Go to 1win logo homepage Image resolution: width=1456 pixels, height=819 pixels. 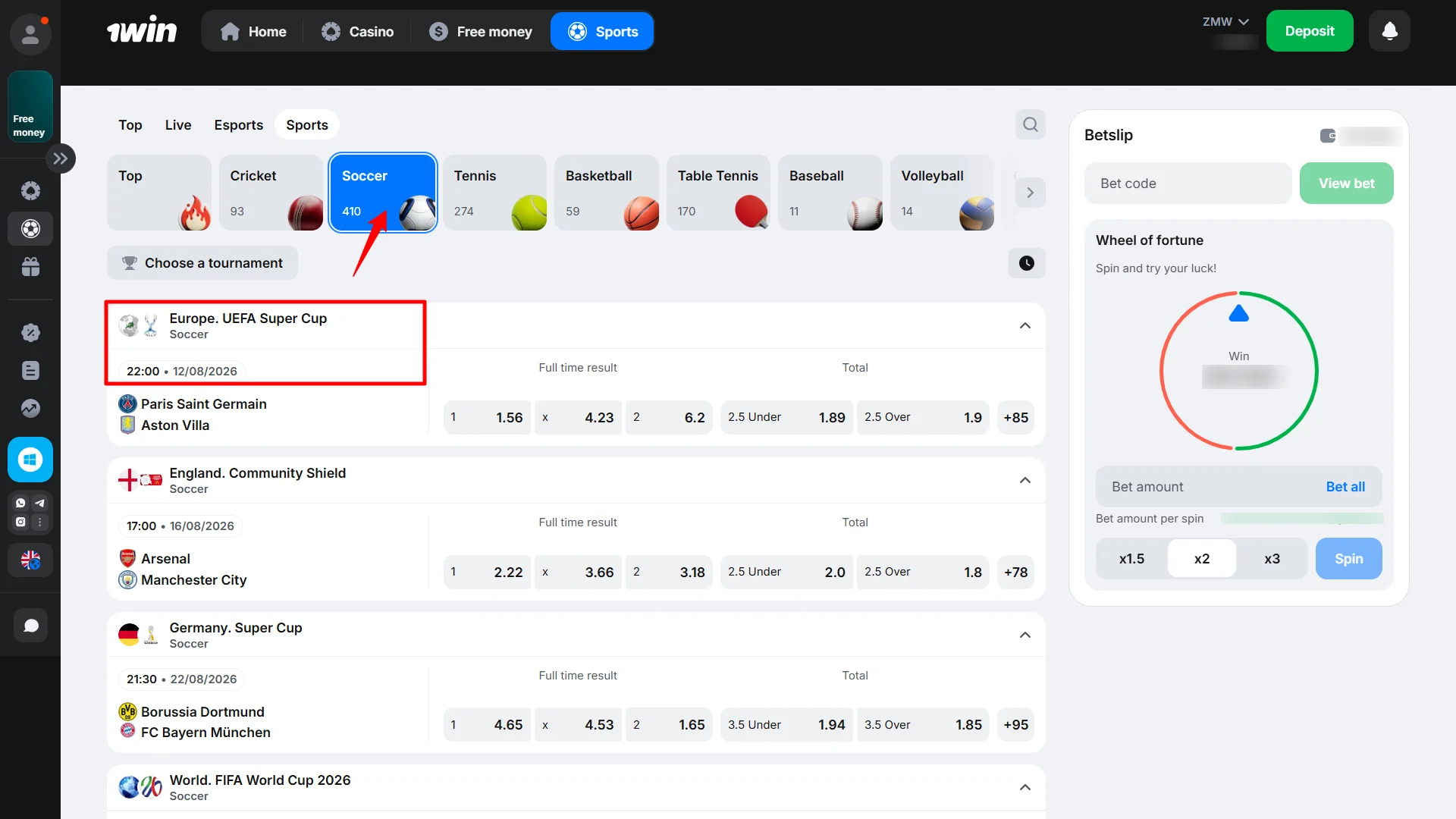(142, 30)
